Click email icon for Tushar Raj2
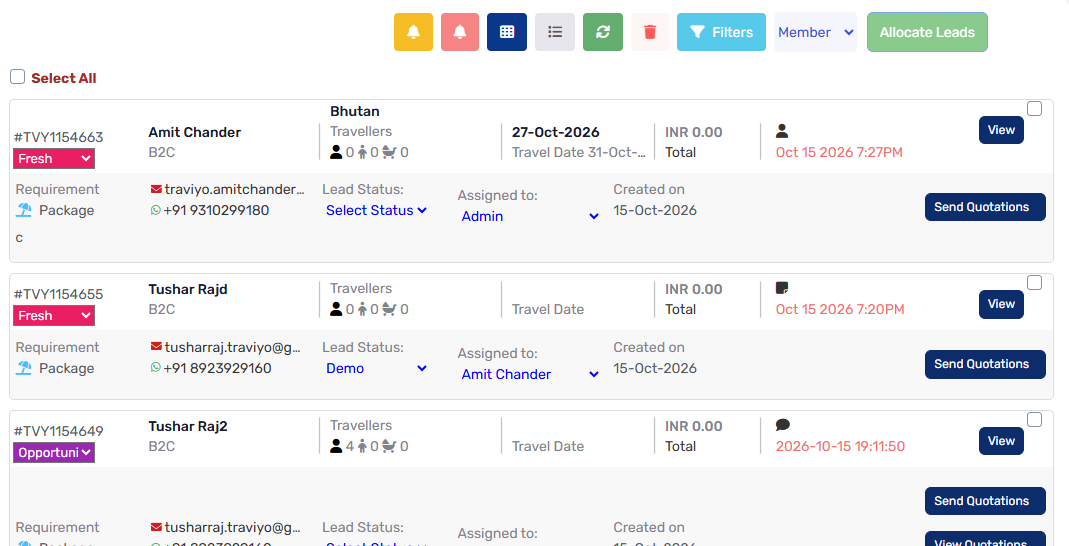This screenshot has height=546, width=1069. (x=156, y=527)
